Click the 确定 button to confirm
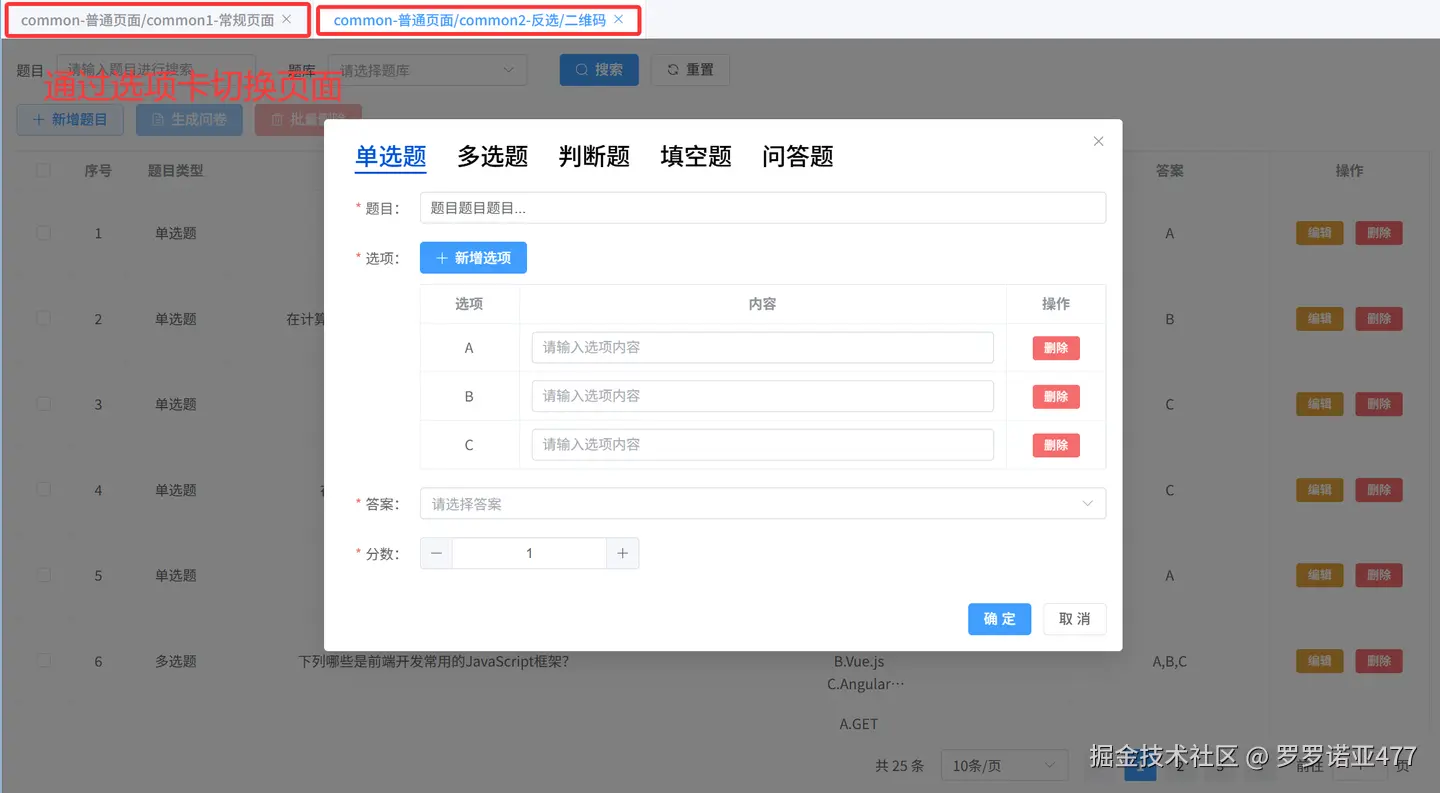The height and width of the screenshot is (793, 1440). [999, 619]
